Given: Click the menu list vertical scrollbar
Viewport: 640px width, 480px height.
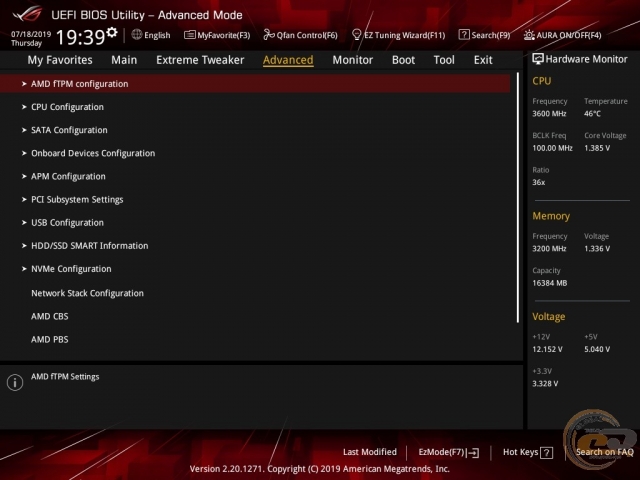Looking at the screenshot, I should click(518, 198).
